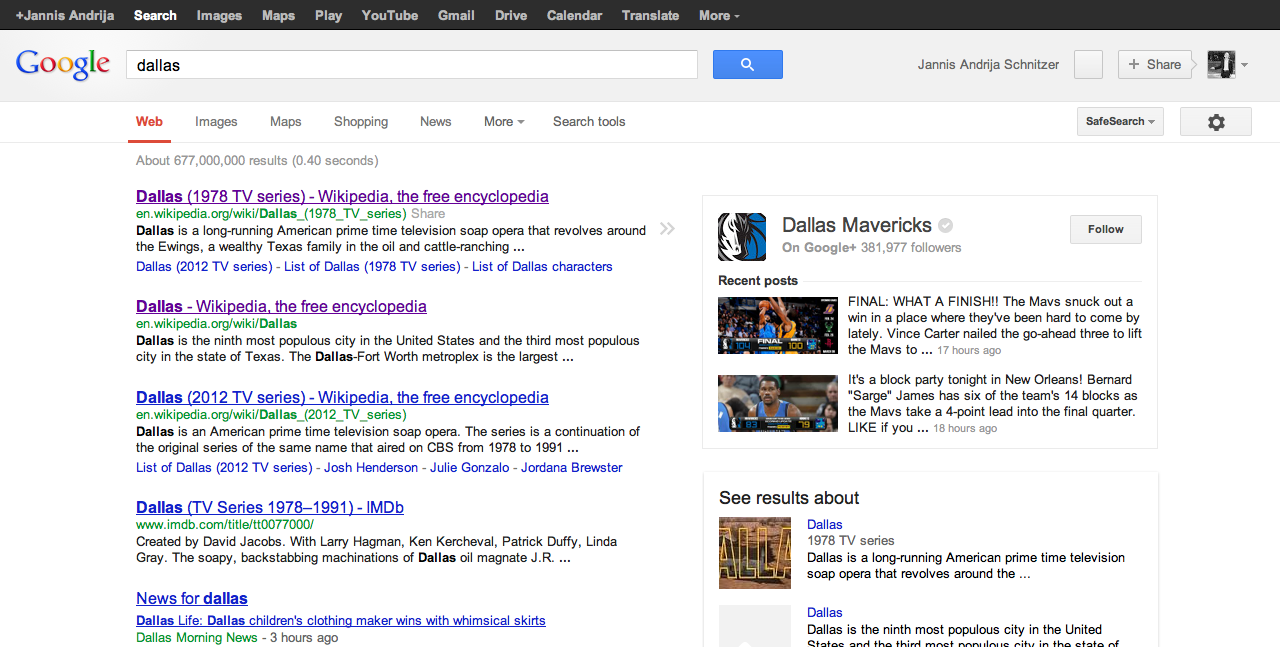Open the Dallas (2012 TV series) sitelink under the first result
The width and height of the screenshot is (1280, 647).
(x=204, y=266)
